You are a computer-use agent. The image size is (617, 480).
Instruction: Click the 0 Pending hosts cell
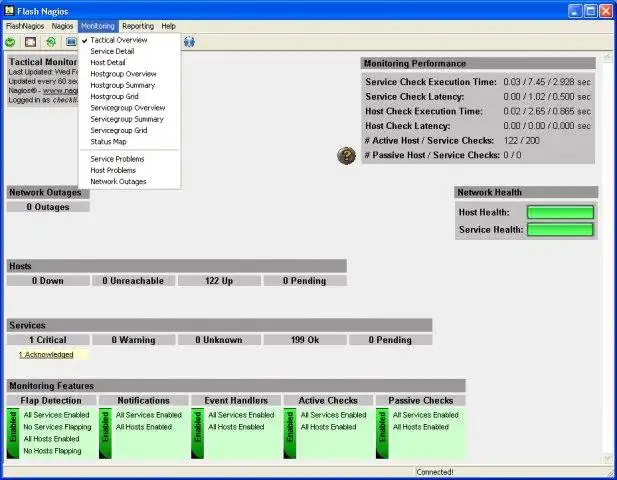305,281
